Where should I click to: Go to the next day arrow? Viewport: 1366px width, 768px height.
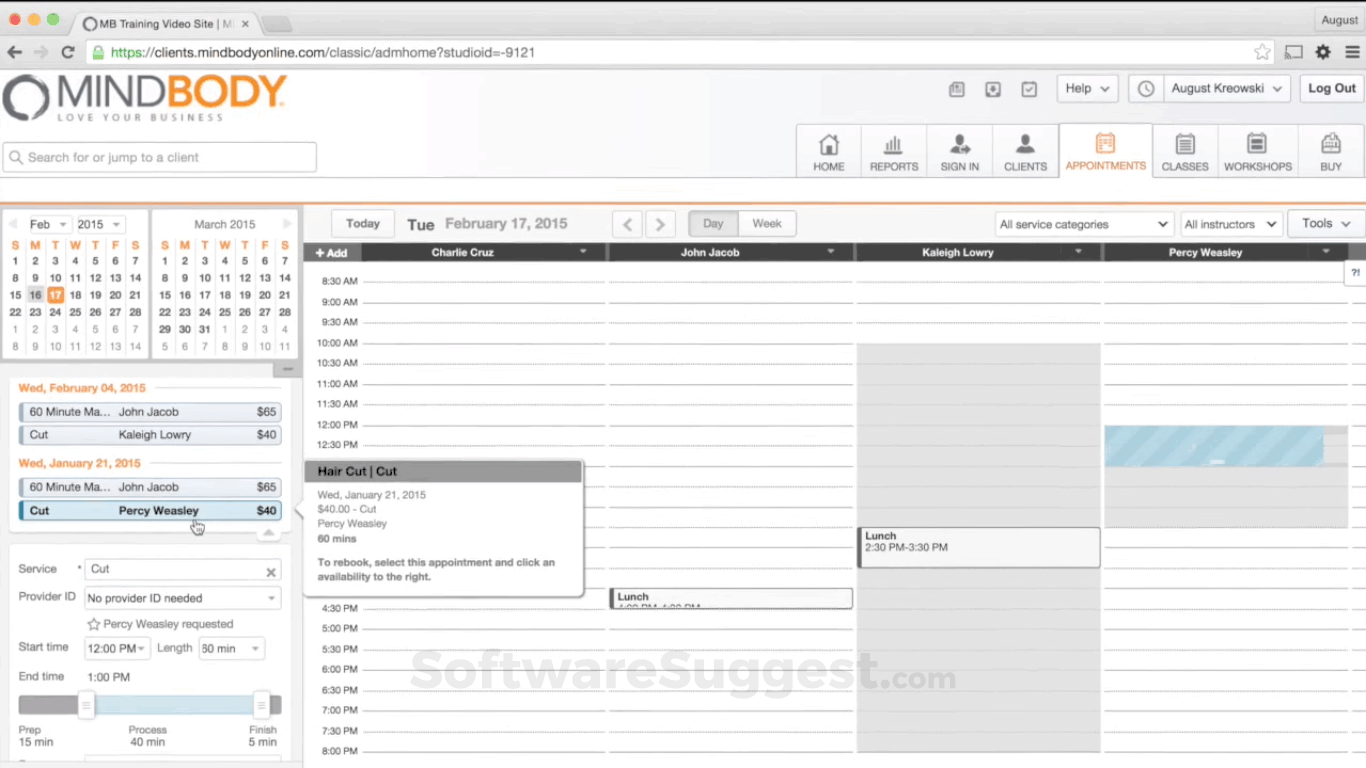click(660, 224)
